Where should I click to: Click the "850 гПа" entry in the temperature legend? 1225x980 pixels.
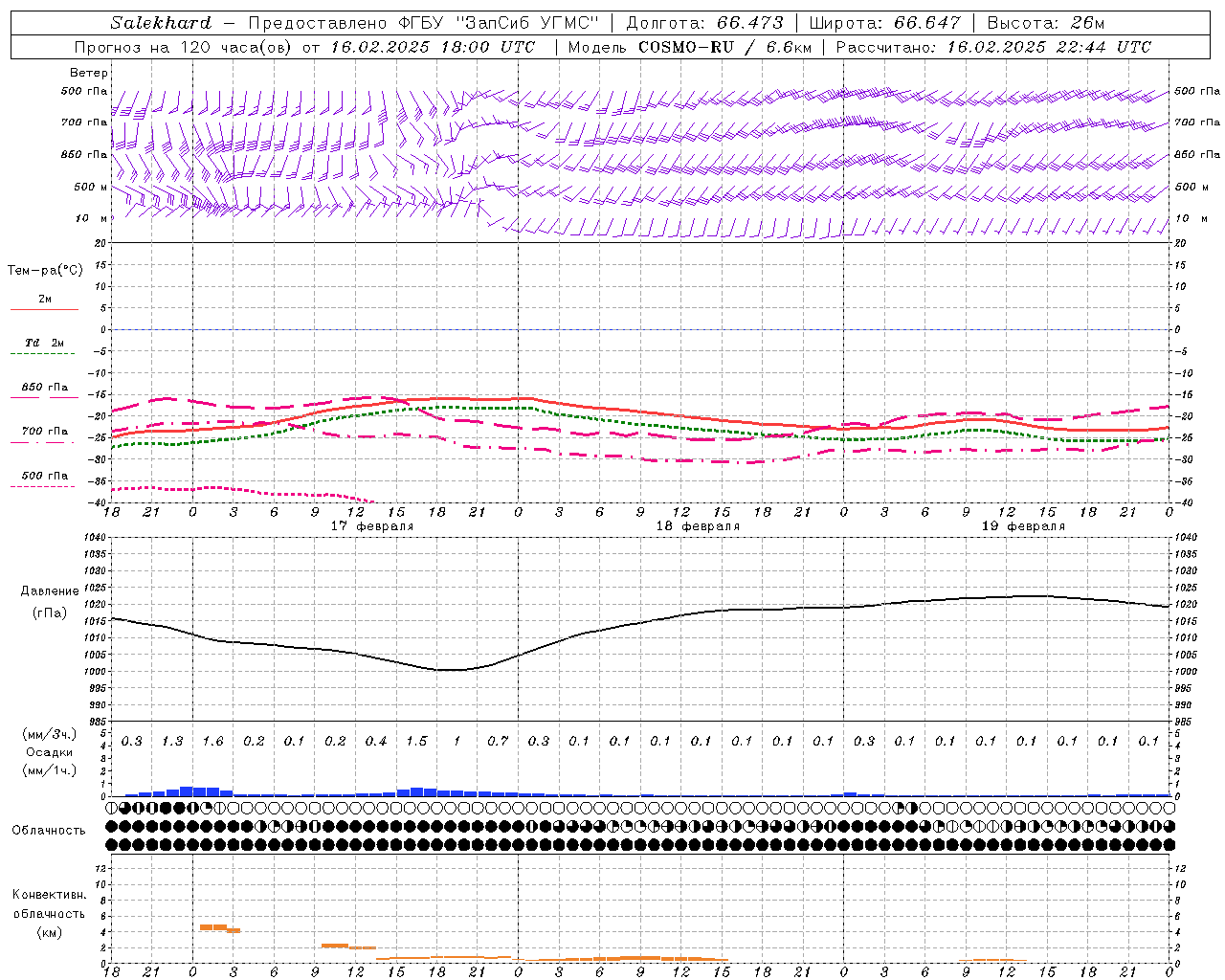pos(45,388)
